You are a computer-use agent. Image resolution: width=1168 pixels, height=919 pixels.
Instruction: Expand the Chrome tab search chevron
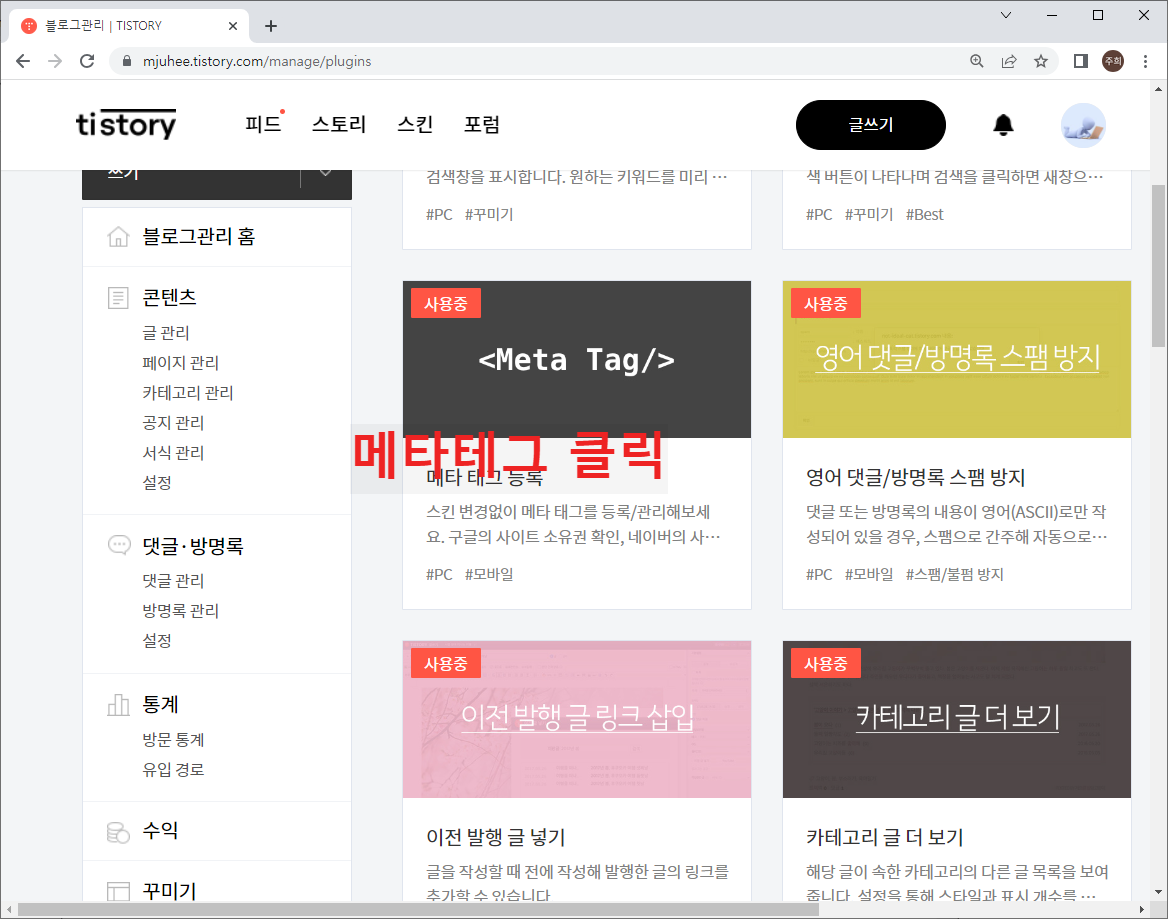coord(1006,15)
